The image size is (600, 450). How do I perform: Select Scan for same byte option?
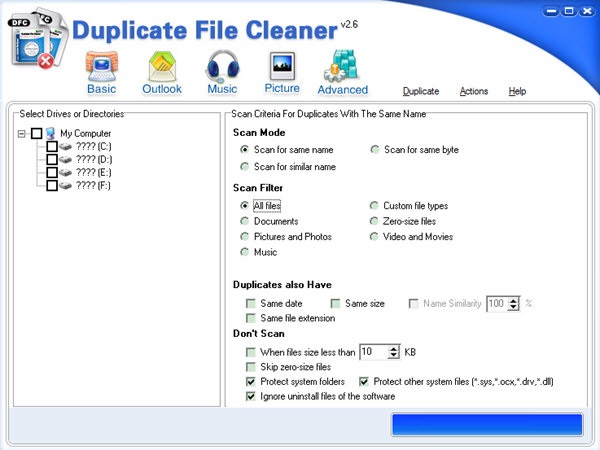tap(374, 149)
